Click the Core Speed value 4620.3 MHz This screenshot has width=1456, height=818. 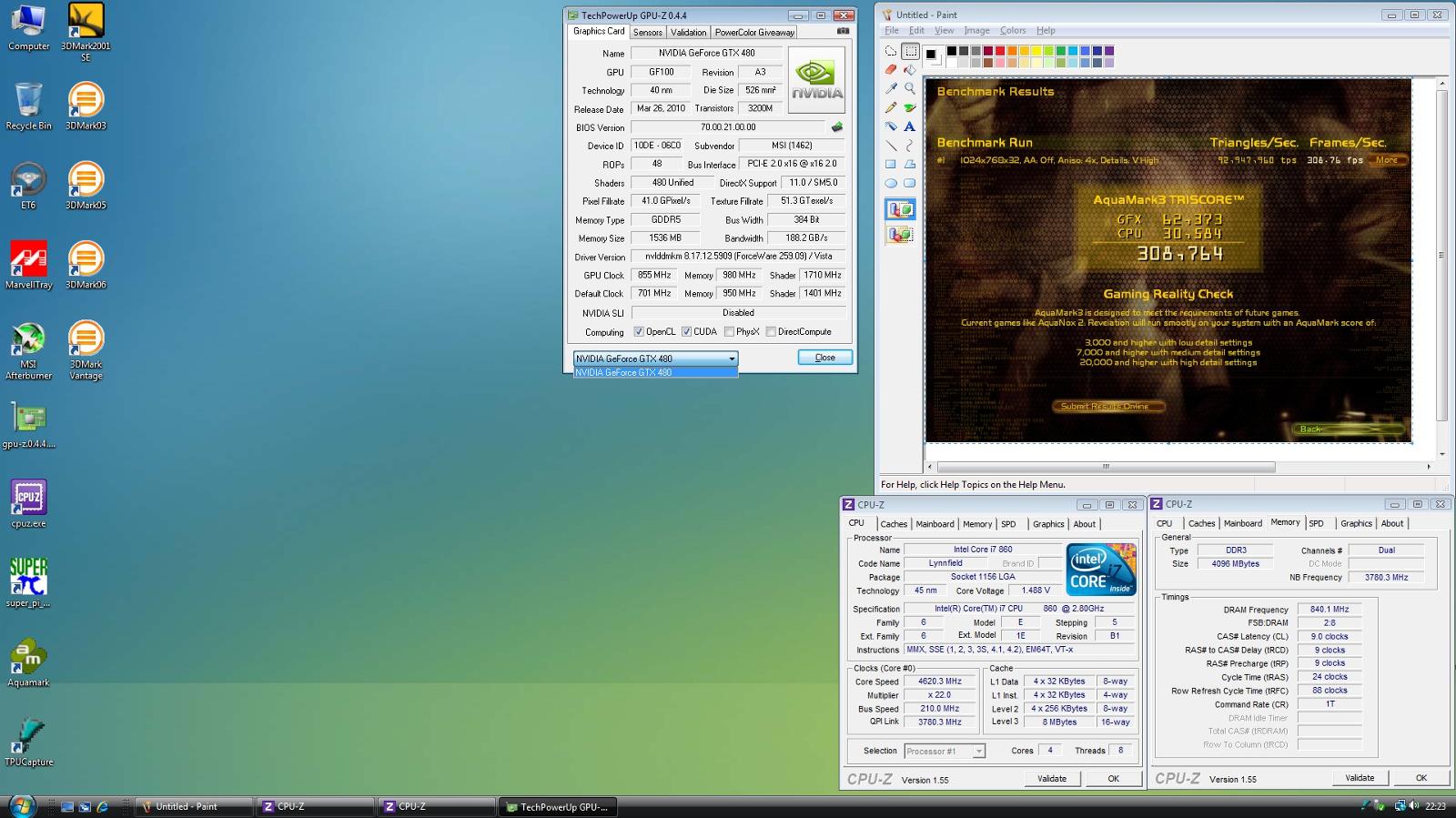pos(940,682)
